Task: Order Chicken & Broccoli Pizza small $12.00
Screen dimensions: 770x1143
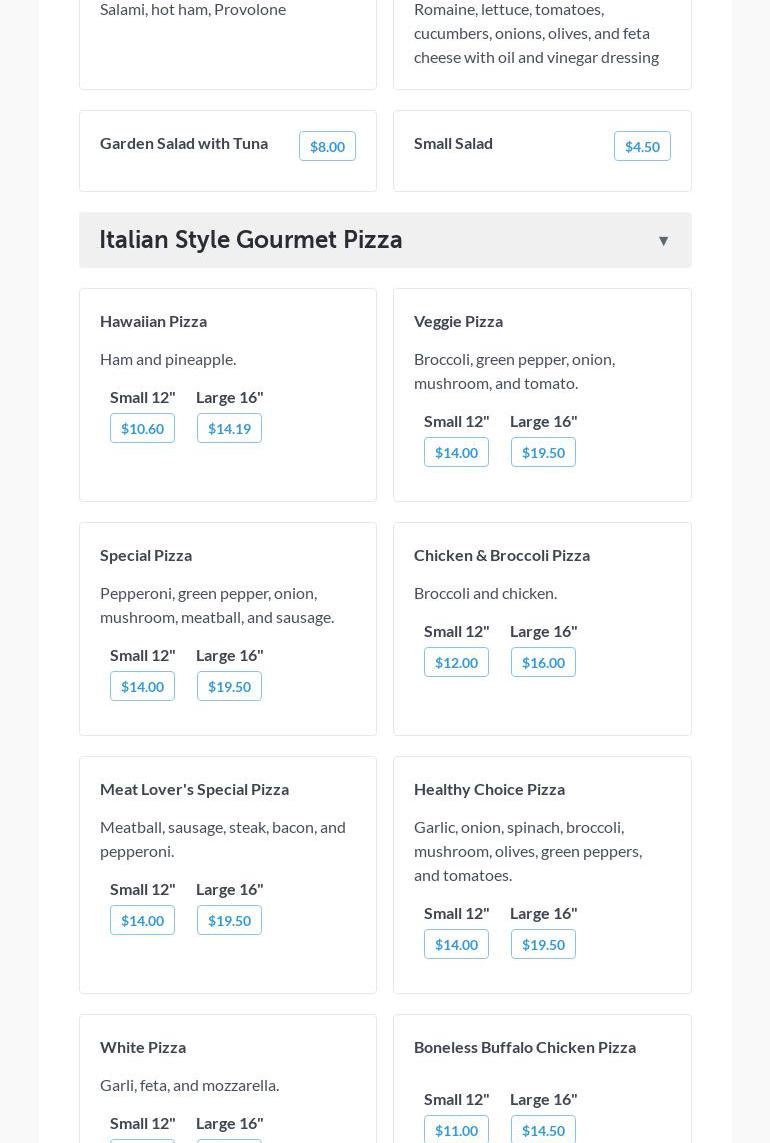Action: [x=456, y=662]
